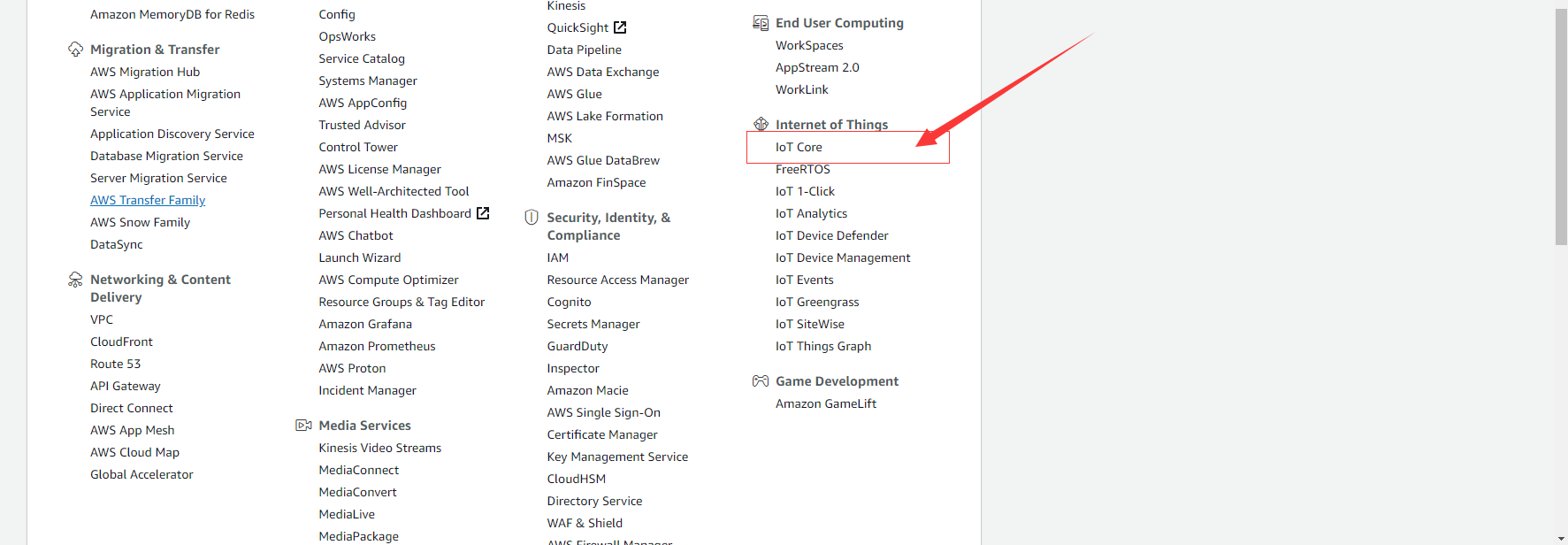Open AWS Single Sign-On

click(604, 412)
